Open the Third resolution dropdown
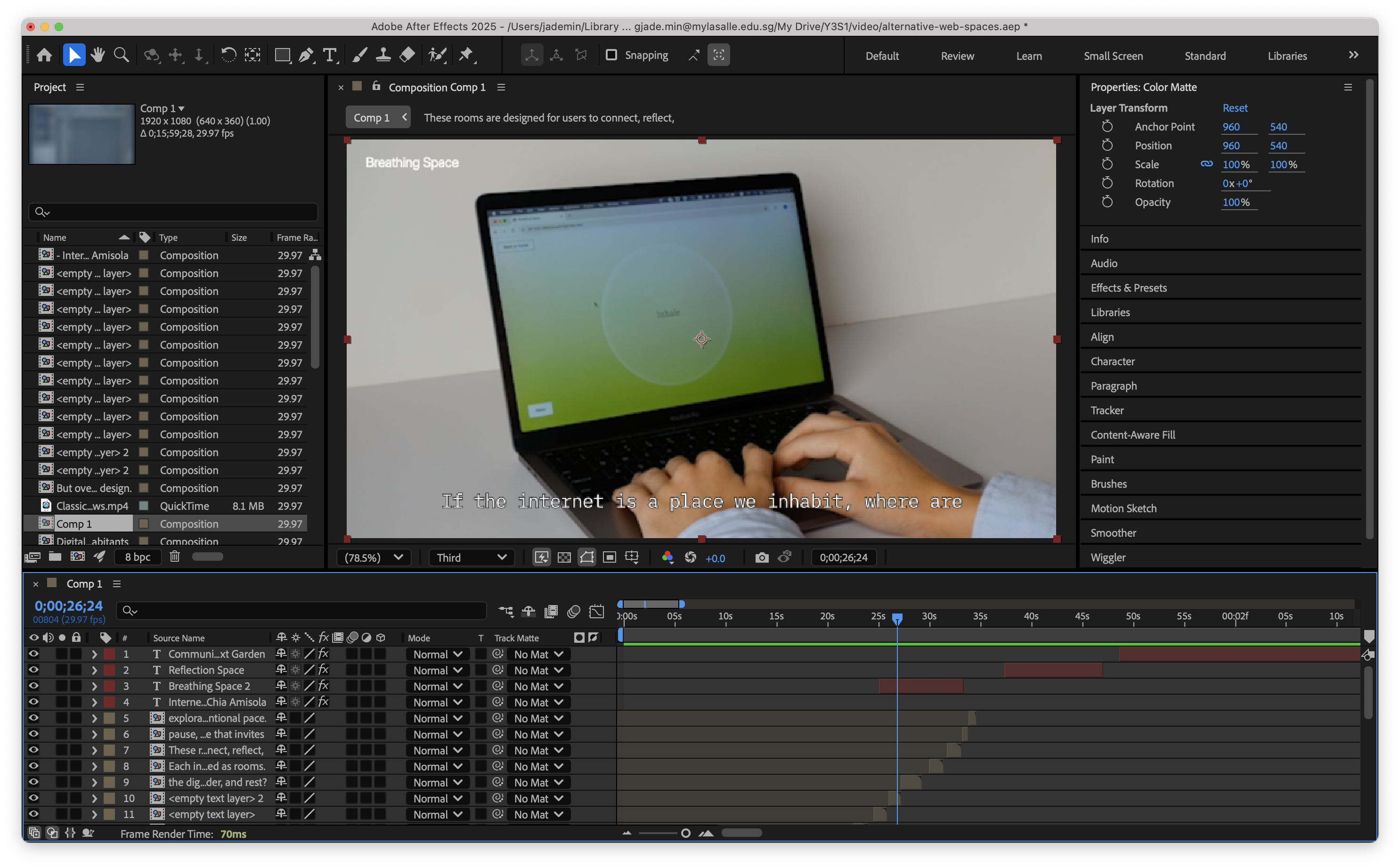The height and width of the screenshot is (868, 1400). [x=471, y=557]
